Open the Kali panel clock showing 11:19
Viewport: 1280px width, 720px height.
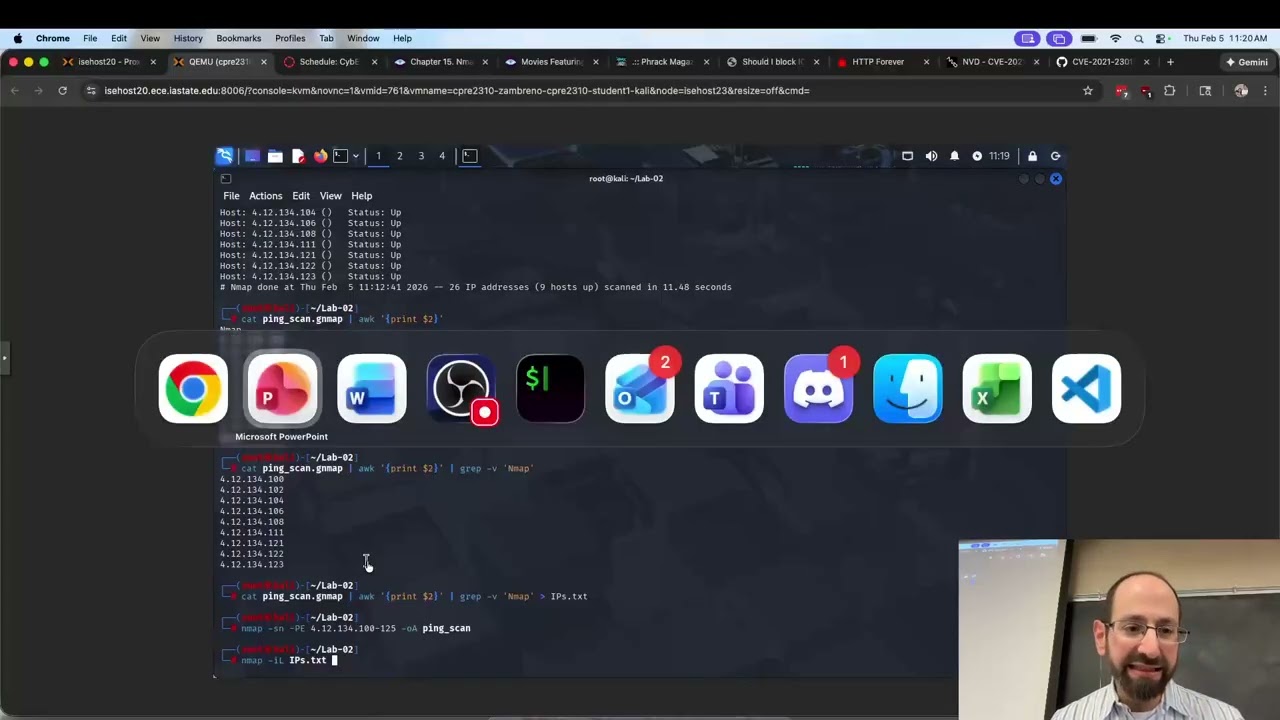pos(999,156)
